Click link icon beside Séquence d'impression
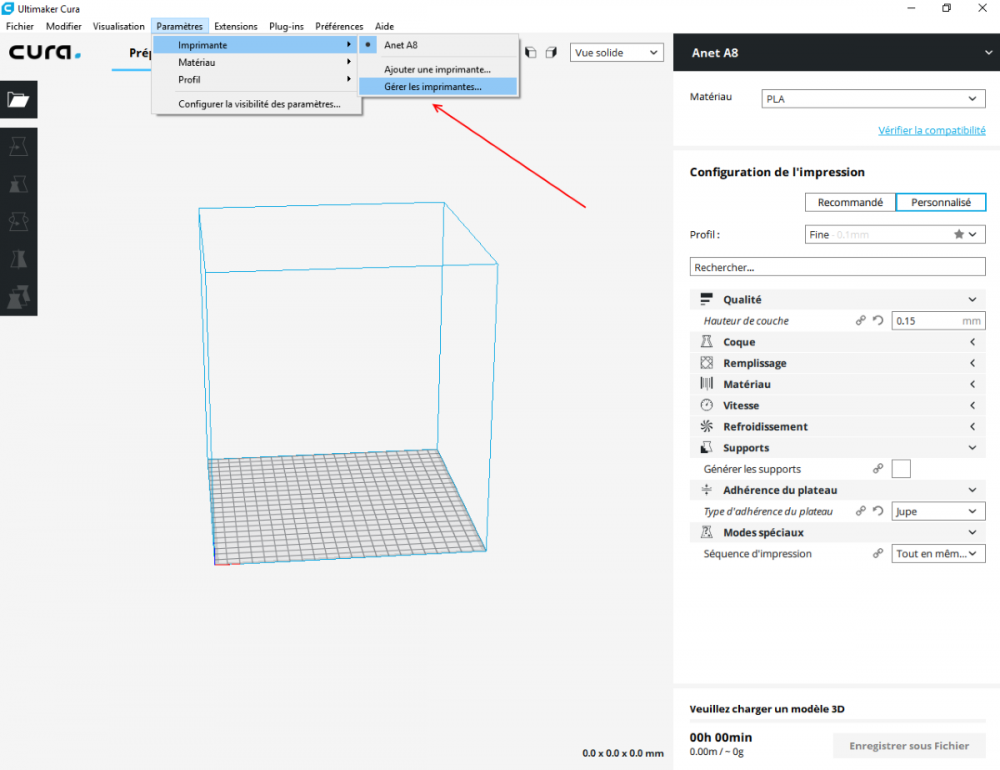Viewport: 1000px width, 770px height. [x=878, y=554]
